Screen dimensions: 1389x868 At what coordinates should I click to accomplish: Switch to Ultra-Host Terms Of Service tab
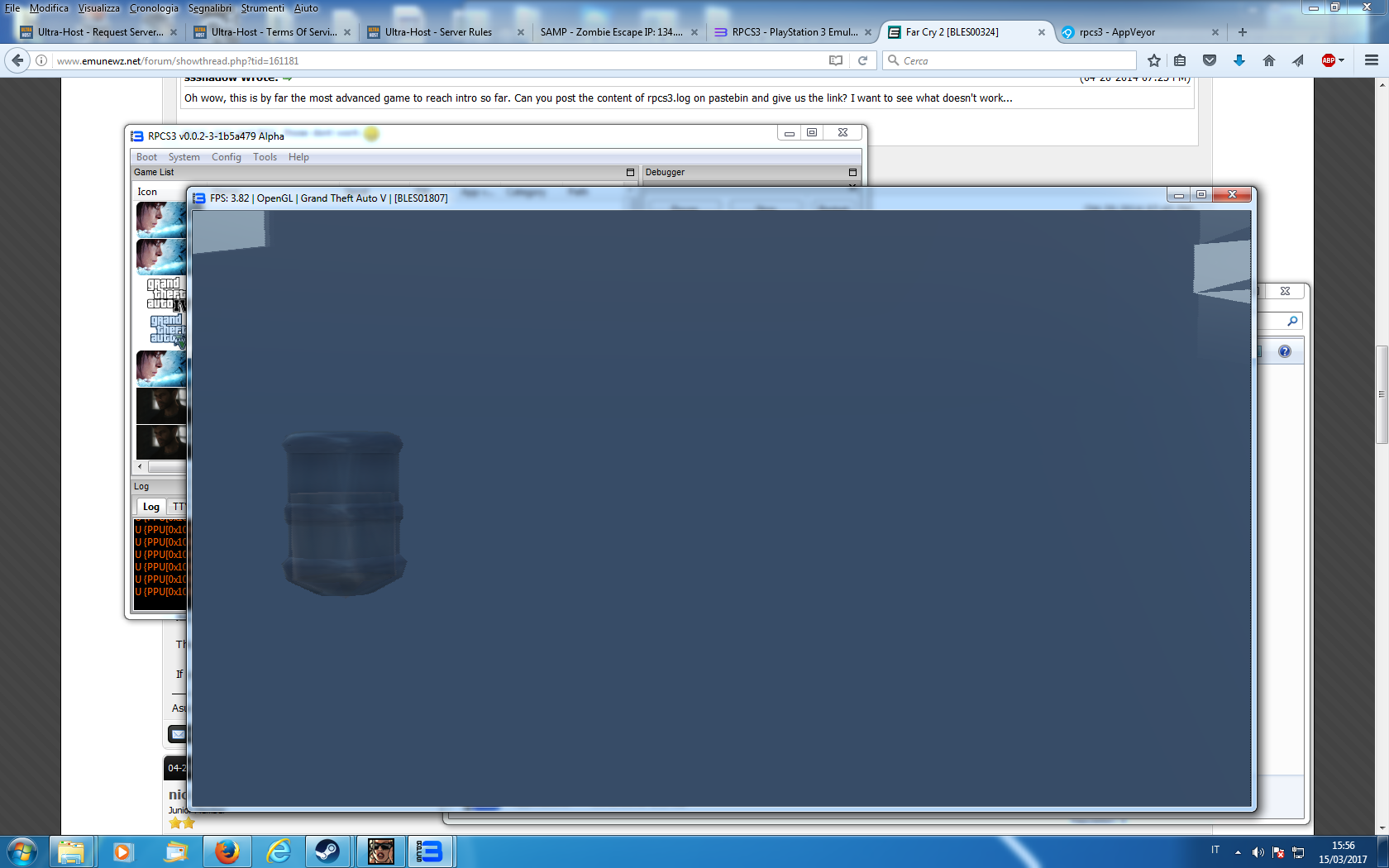click(x=272, y=32)
